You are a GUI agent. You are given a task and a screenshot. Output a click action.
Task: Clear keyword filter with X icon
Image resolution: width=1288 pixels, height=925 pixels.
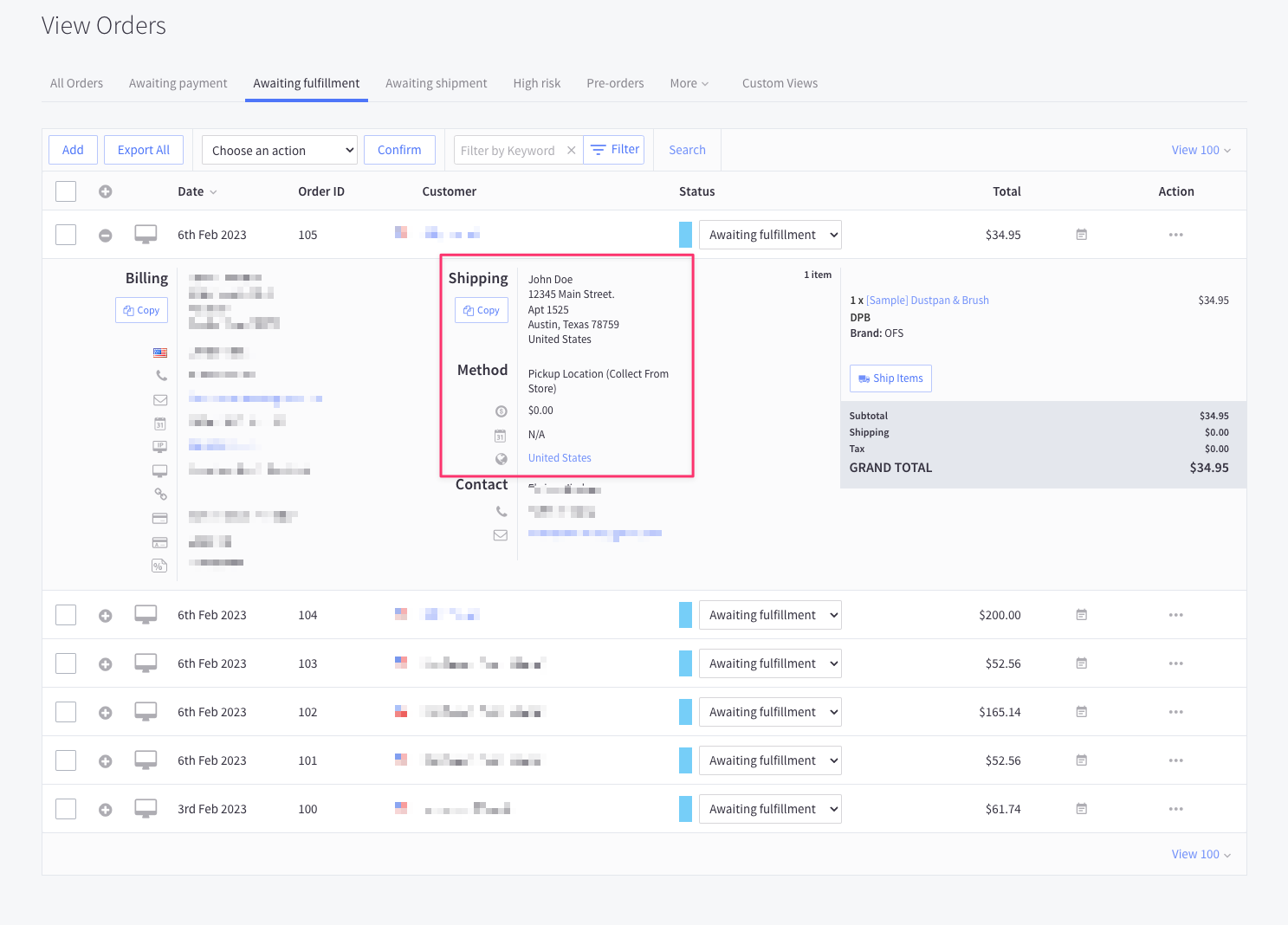571,151
